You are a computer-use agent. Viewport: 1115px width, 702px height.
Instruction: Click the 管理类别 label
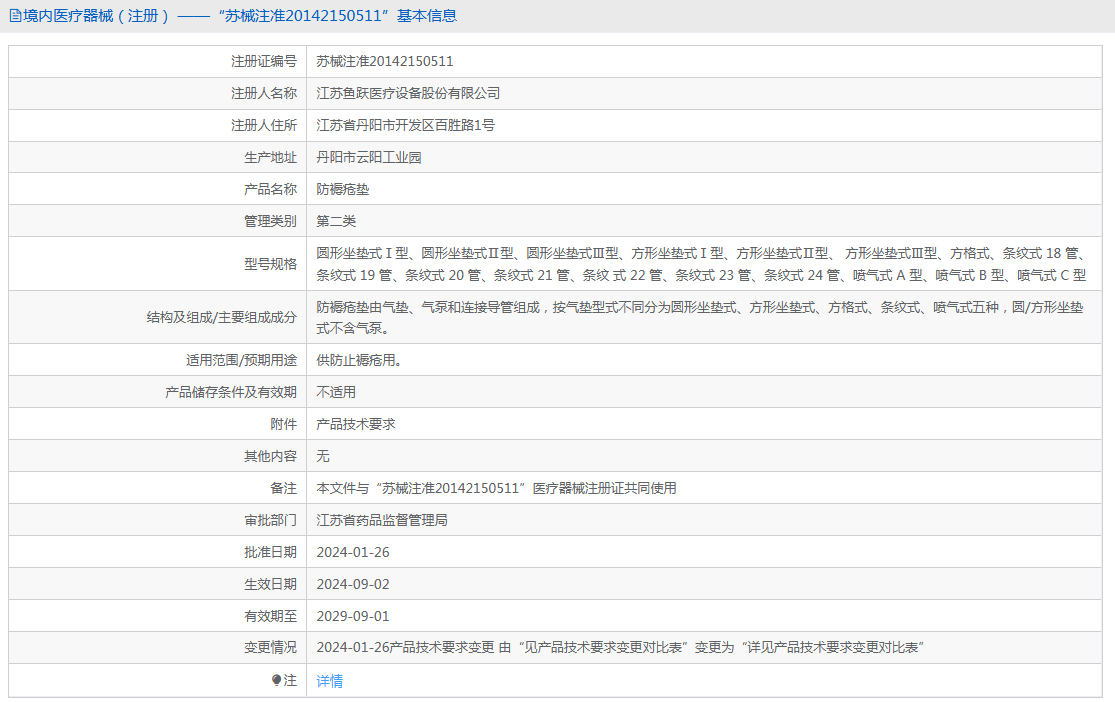tap(270, 221)
